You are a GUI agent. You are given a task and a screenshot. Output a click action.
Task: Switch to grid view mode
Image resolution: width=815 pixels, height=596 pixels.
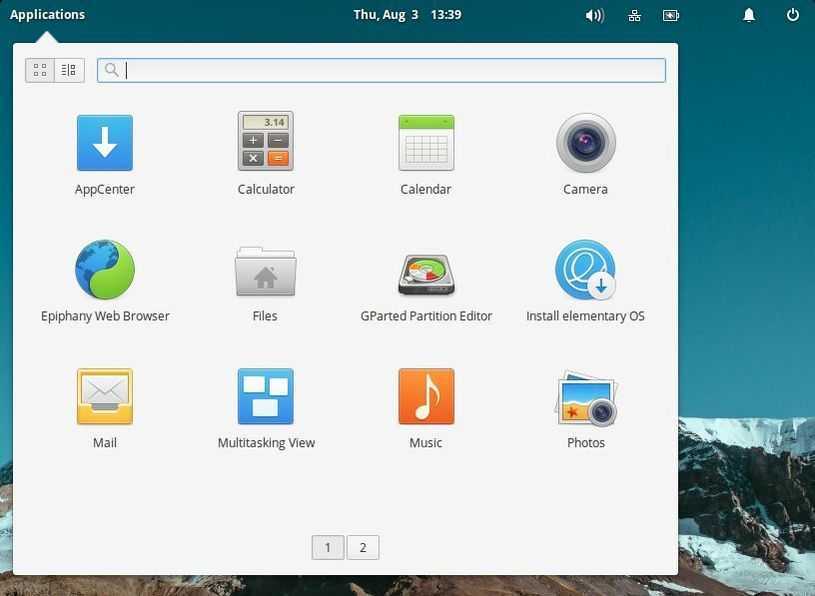40,70
